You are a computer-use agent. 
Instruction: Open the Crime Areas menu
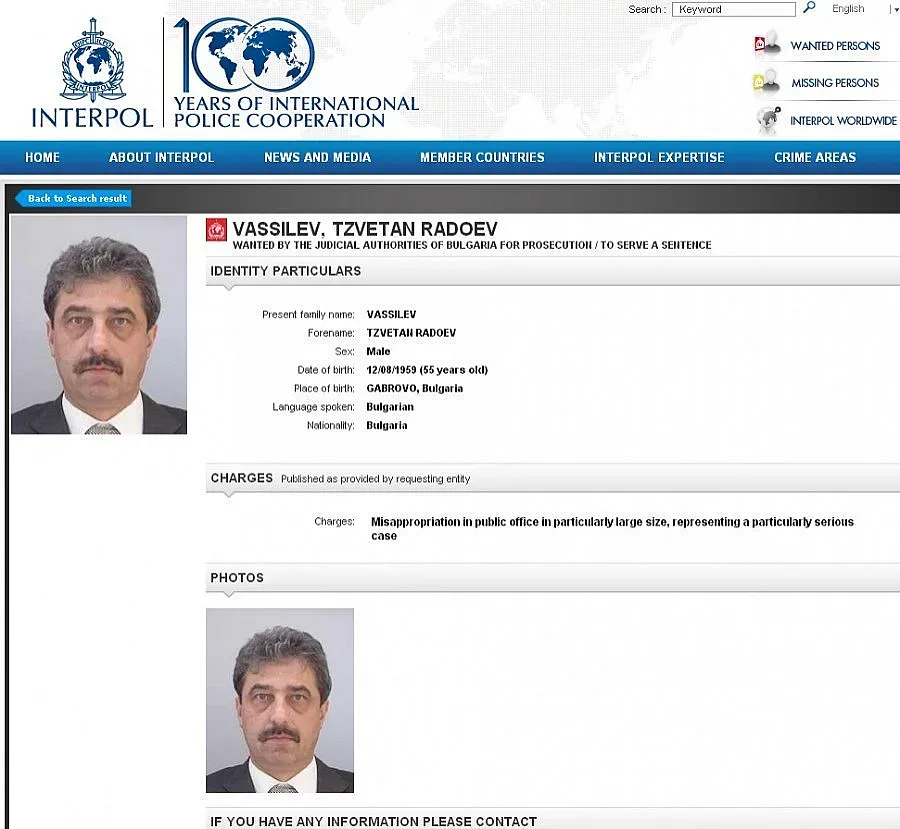[815, 157]
